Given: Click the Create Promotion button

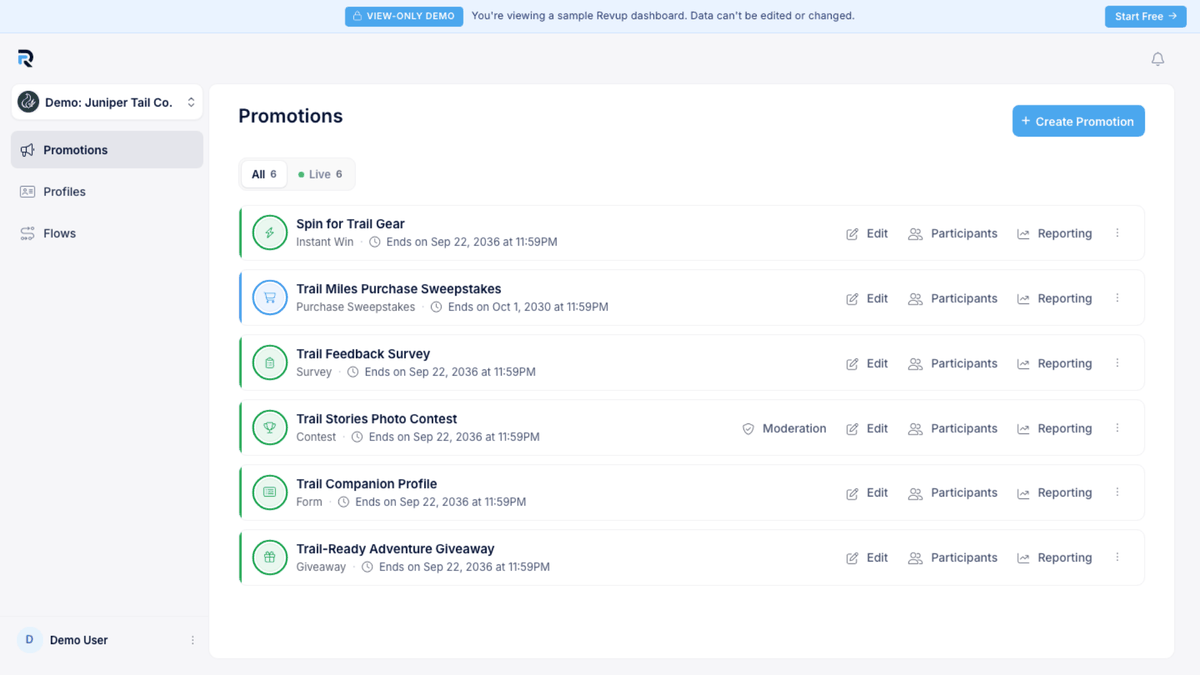Looking at the screenshot, I should (1078, 121).
